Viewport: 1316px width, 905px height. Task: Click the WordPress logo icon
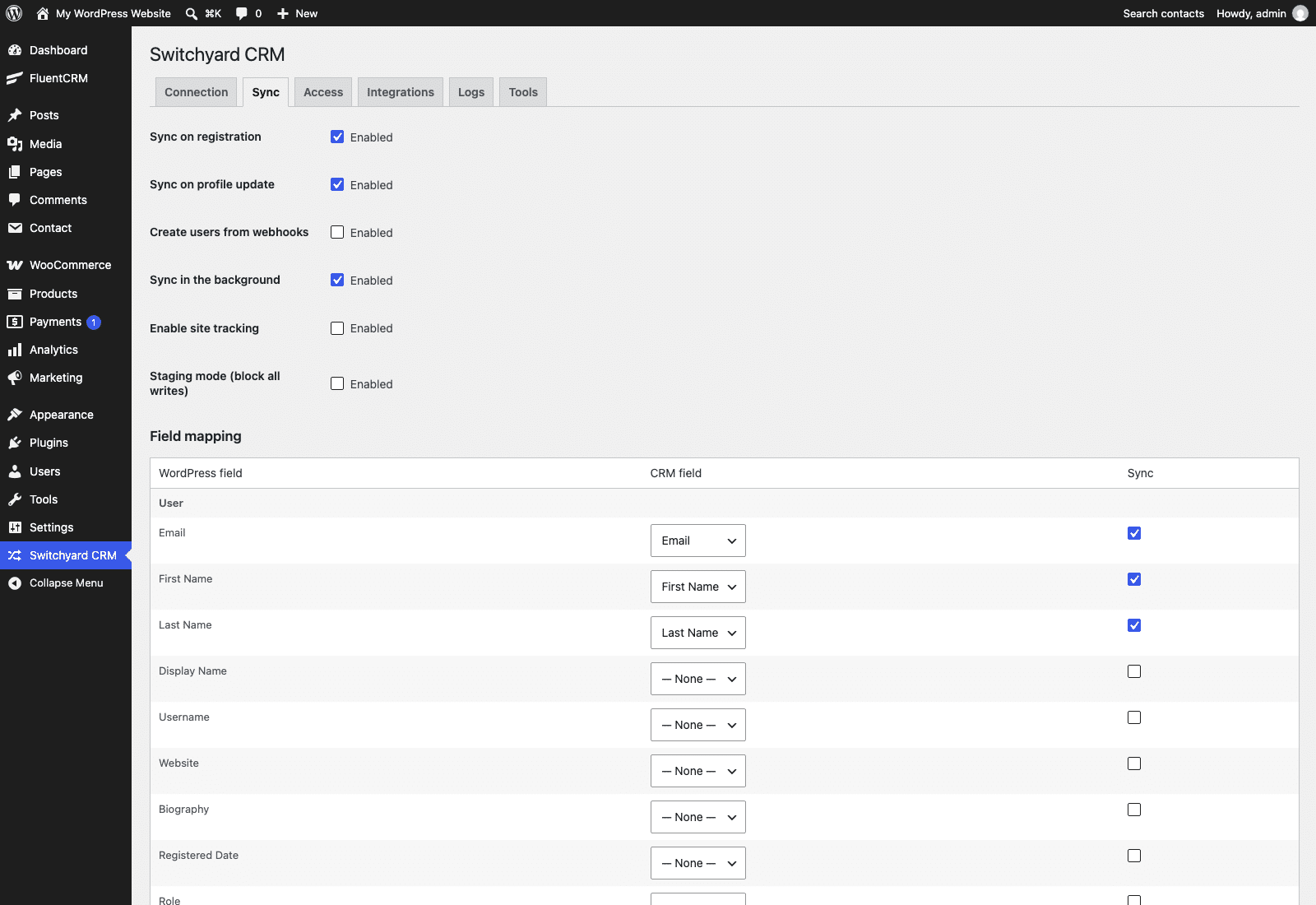14,13
